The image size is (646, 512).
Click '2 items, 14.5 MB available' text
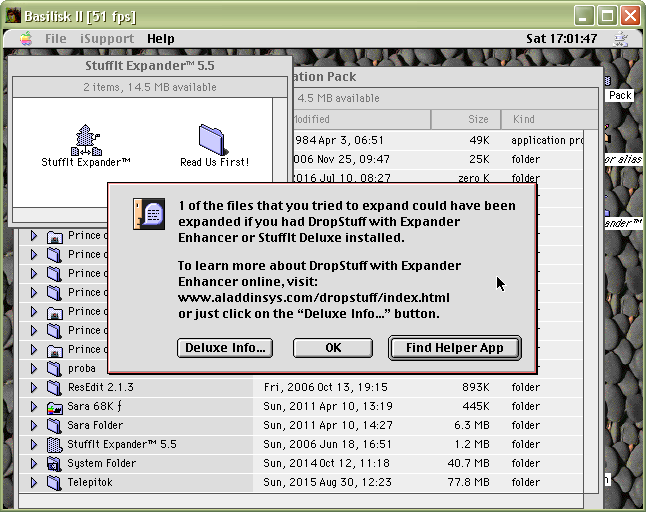[150, 87]
